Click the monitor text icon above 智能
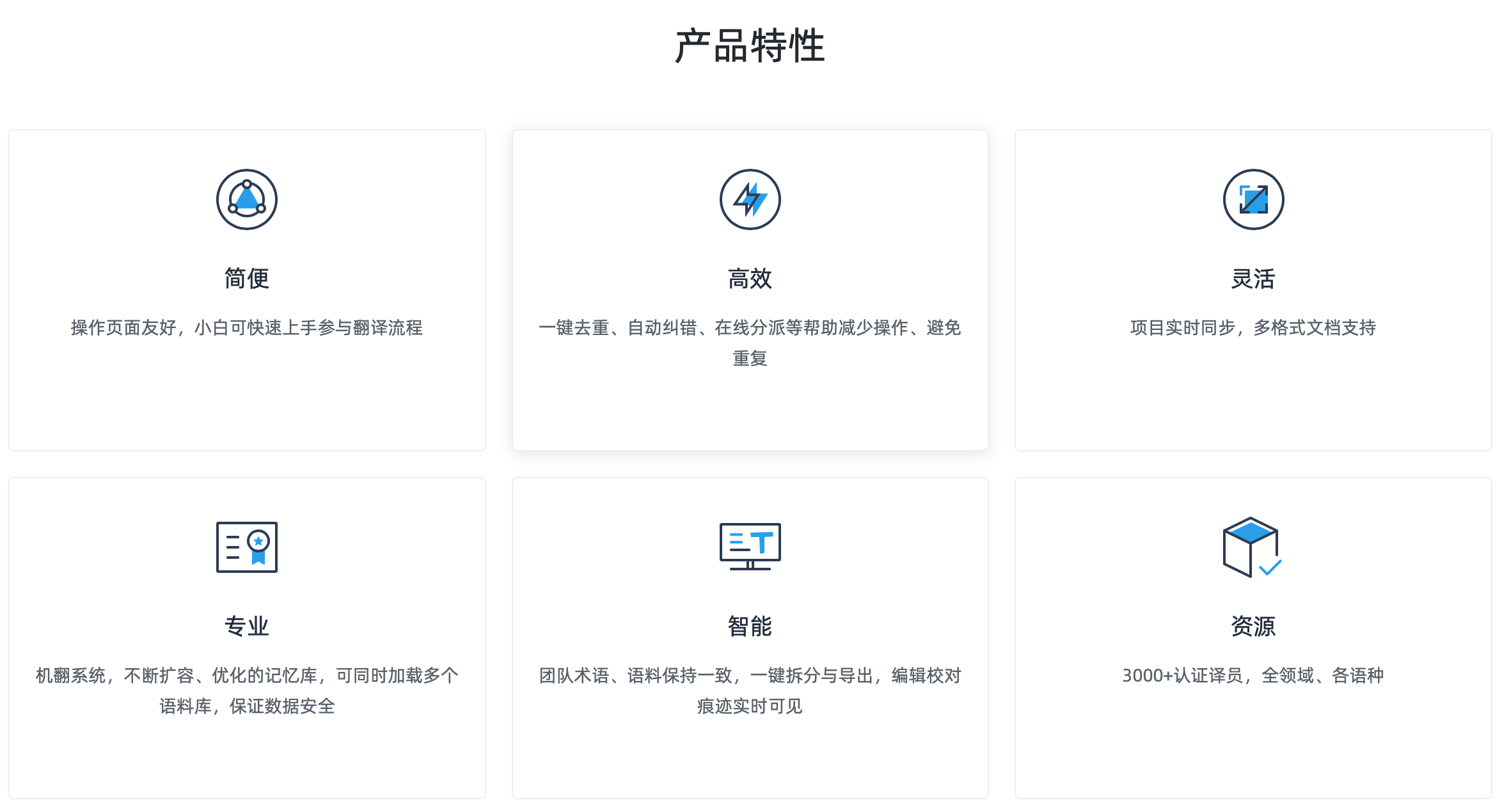Image resolution: width=1502 pixels, height=812 pixels. (x=750, y=547)
